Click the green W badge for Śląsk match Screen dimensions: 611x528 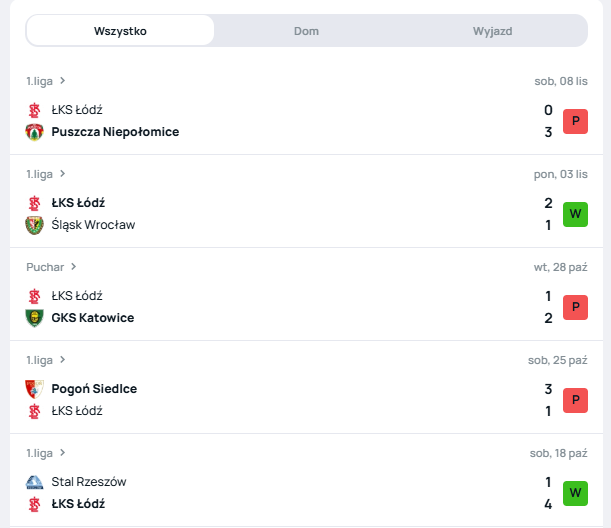pyautogui.click(x=575, y=214)
